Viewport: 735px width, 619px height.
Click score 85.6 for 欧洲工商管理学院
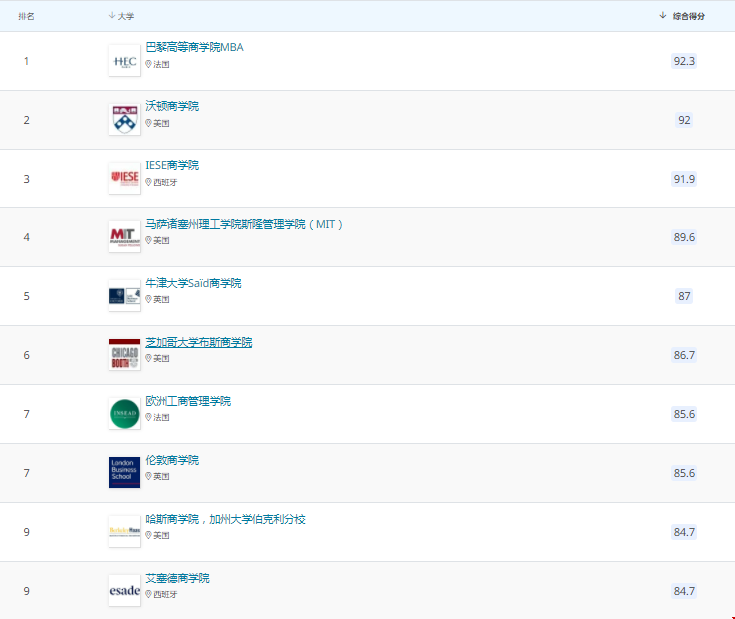point(684,414)
